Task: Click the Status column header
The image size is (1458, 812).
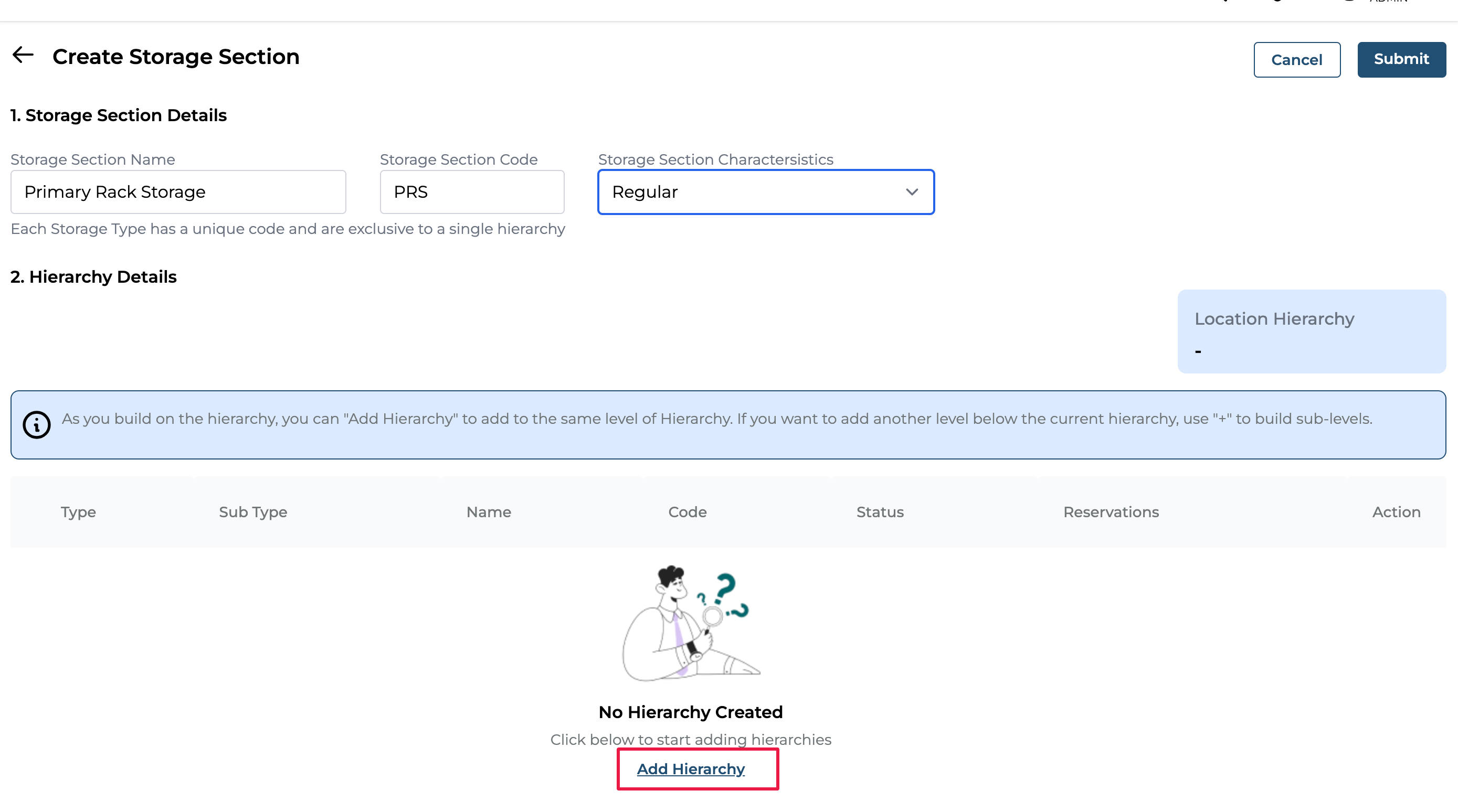Action: point(880,511)
